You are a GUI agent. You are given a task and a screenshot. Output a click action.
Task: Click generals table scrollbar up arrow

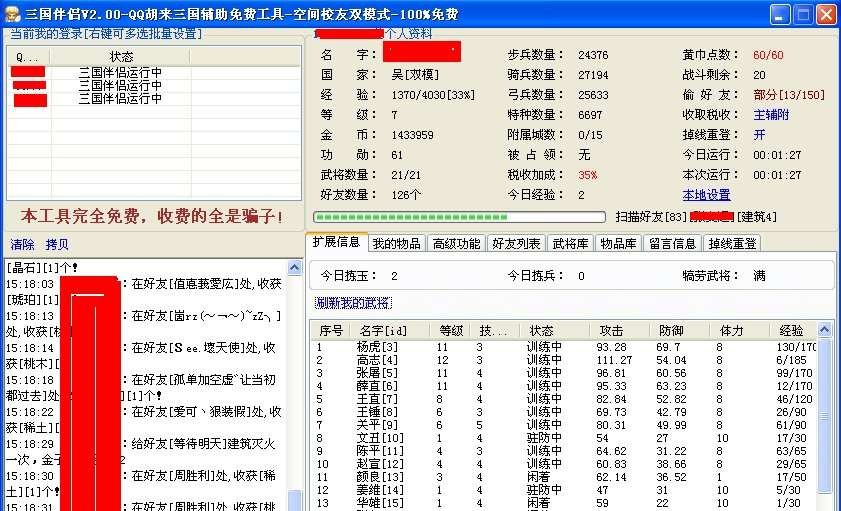pyautogui.click(x=824, y=329)
